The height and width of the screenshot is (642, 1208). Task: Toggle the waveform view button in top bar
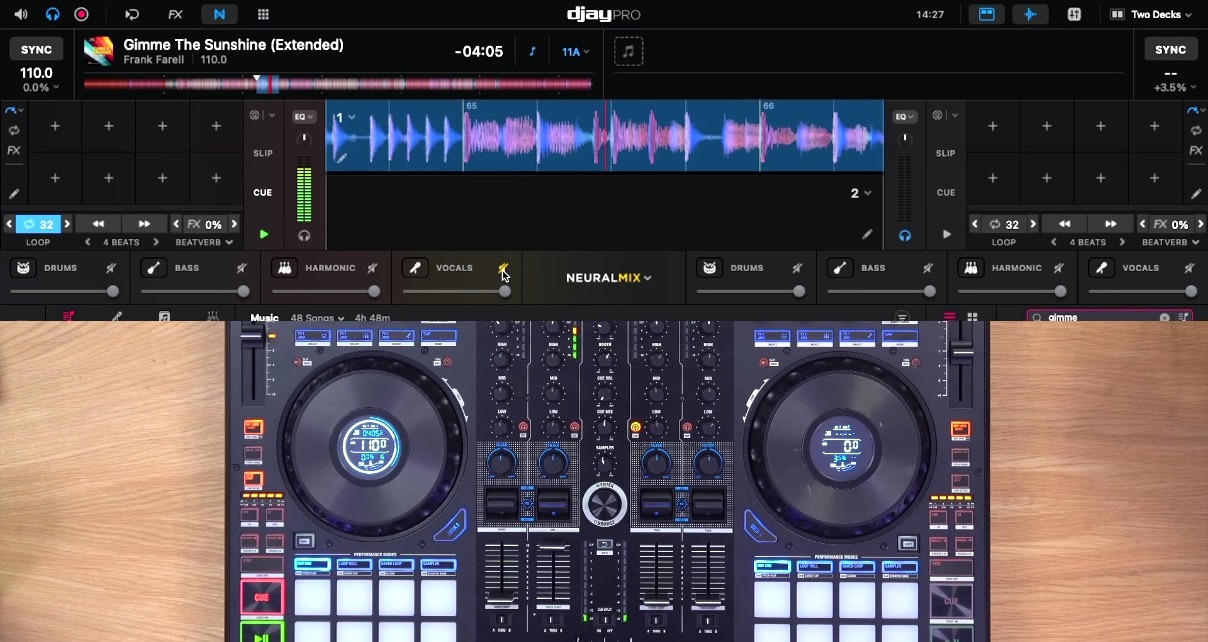coord(1031,15)
